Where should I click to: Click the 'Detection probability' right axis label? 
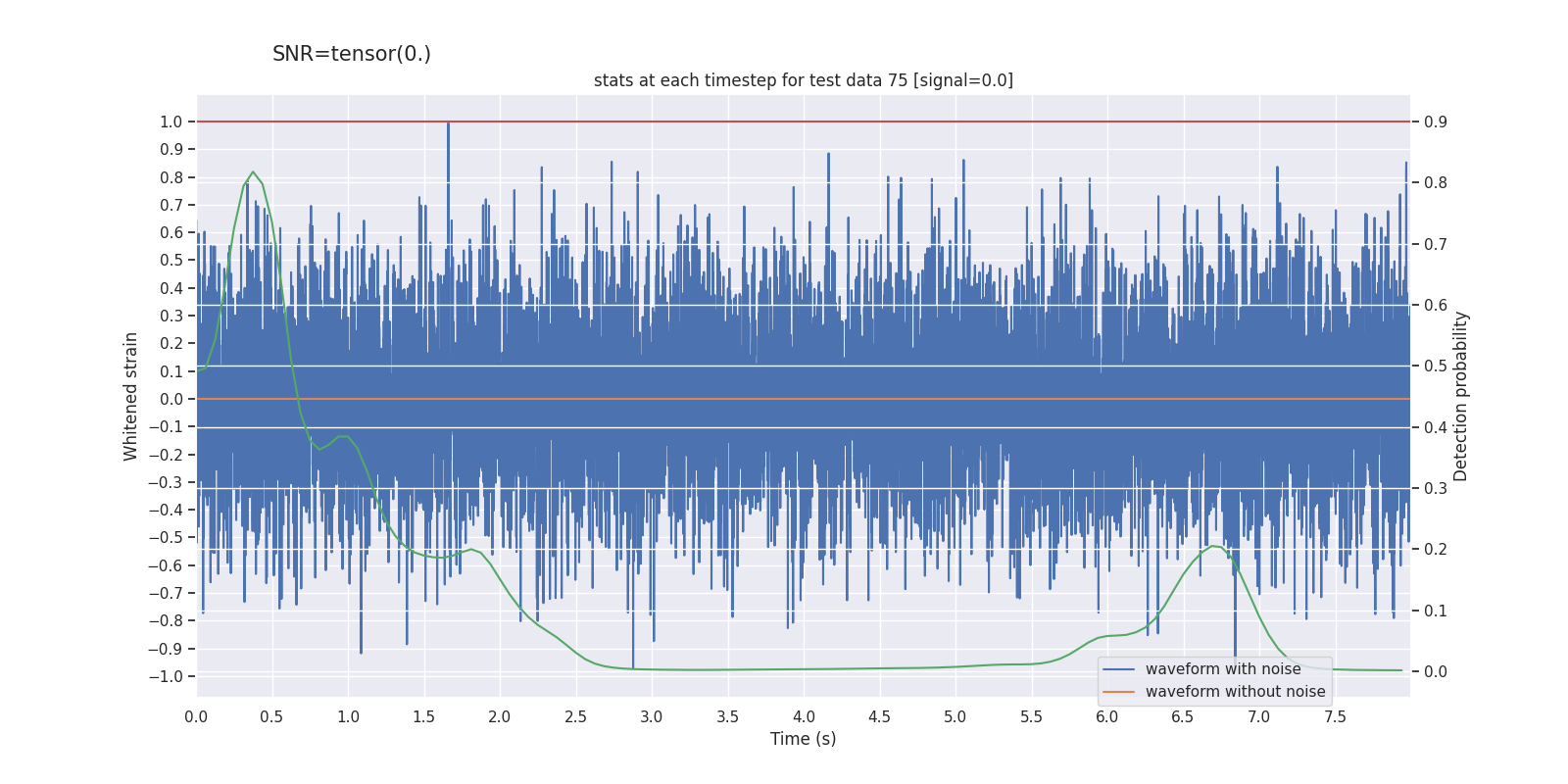tap(1461, 396)
